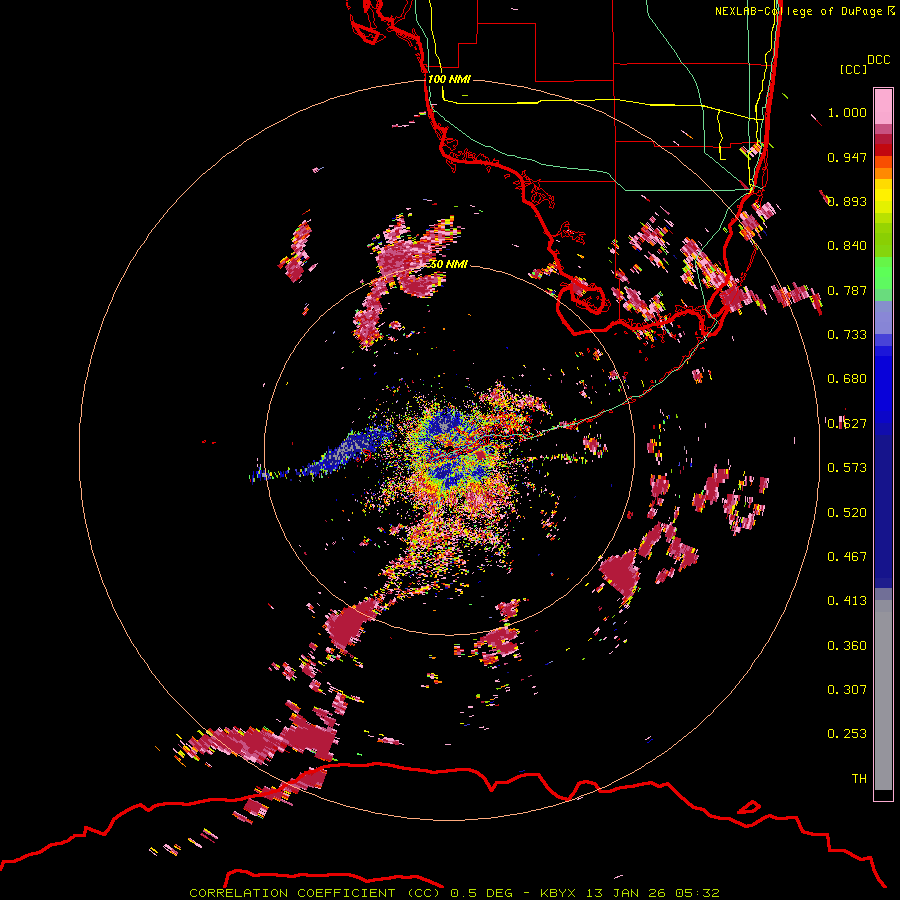The width and height of the screenshot is (900, 900).
Task: Select the 0.253 scale value
Action: [847, 734]
